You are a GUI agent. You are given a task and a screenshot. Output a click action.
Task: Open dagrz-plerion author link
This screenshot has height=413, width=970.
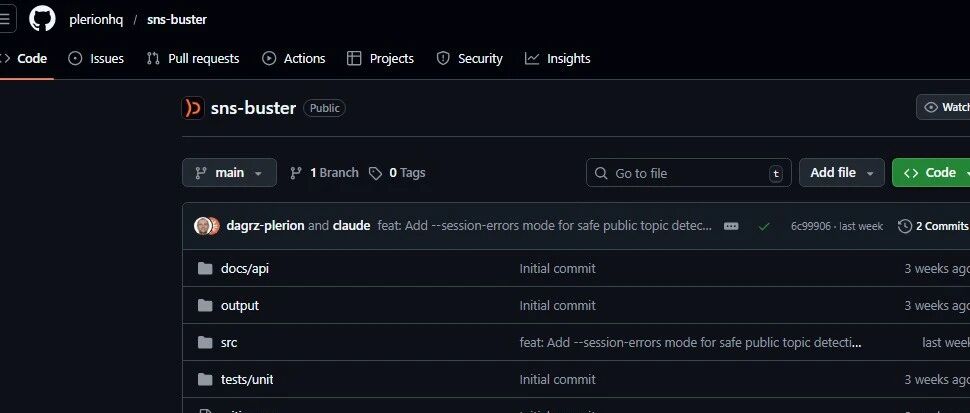pos(265,226)
